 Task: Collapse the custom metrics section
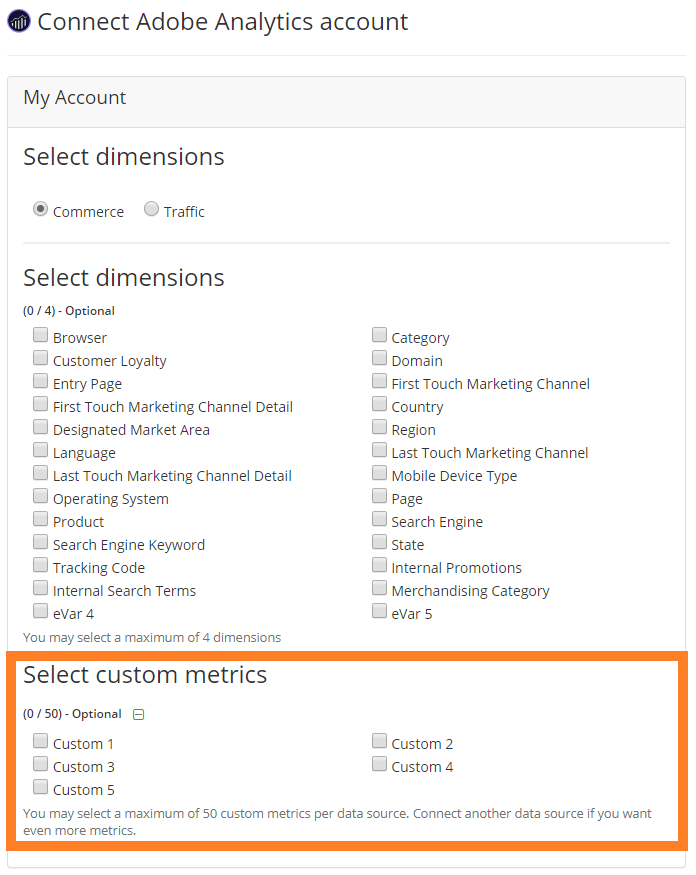tap(139, 714)
